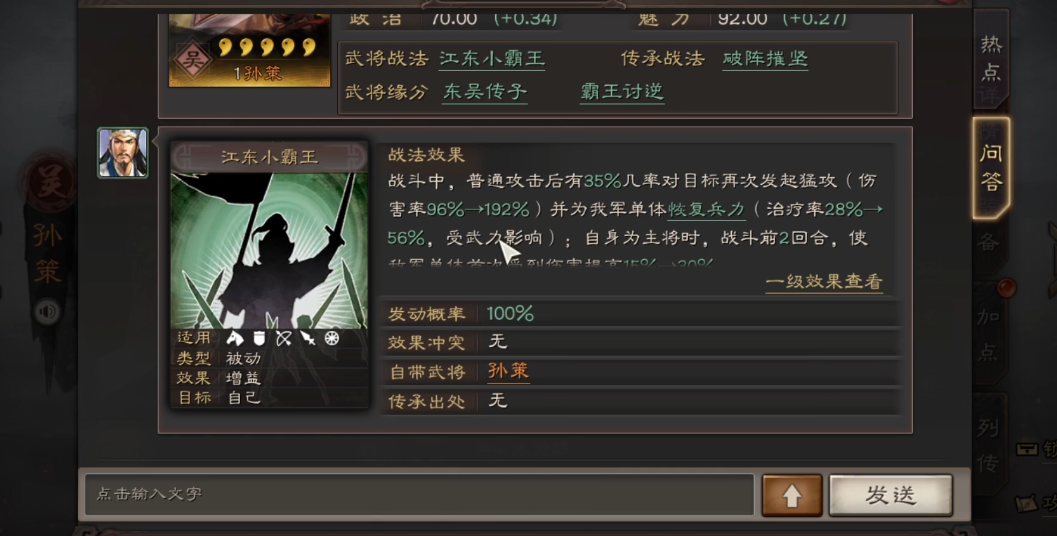Viewport: 1057px width, 536px height.
Task: Open the 江东小霸王 tactic link
Action: pyautogui.click(x=492, y=59)
